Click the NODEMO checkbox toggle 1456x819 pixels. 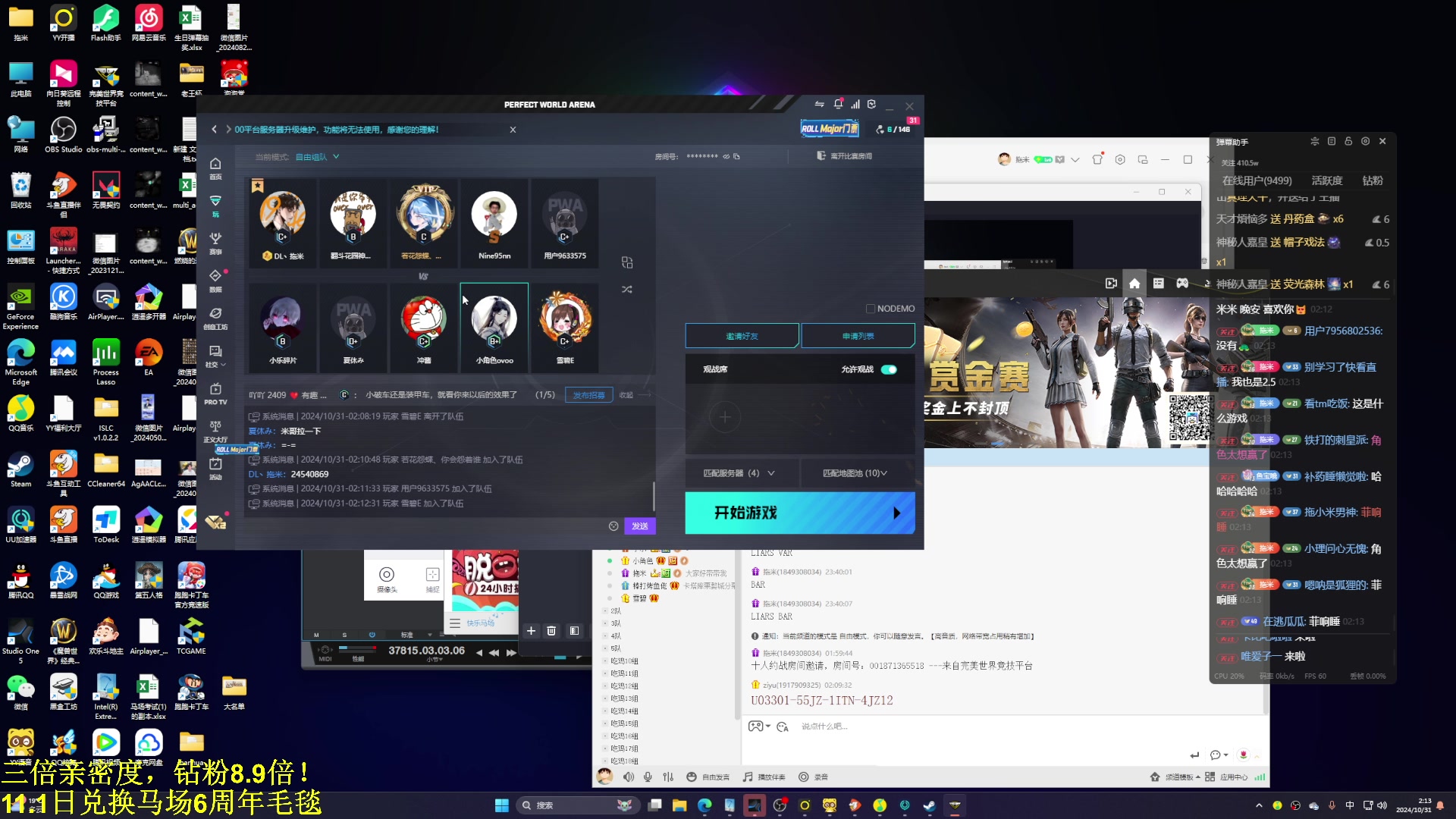click(870, 308)
